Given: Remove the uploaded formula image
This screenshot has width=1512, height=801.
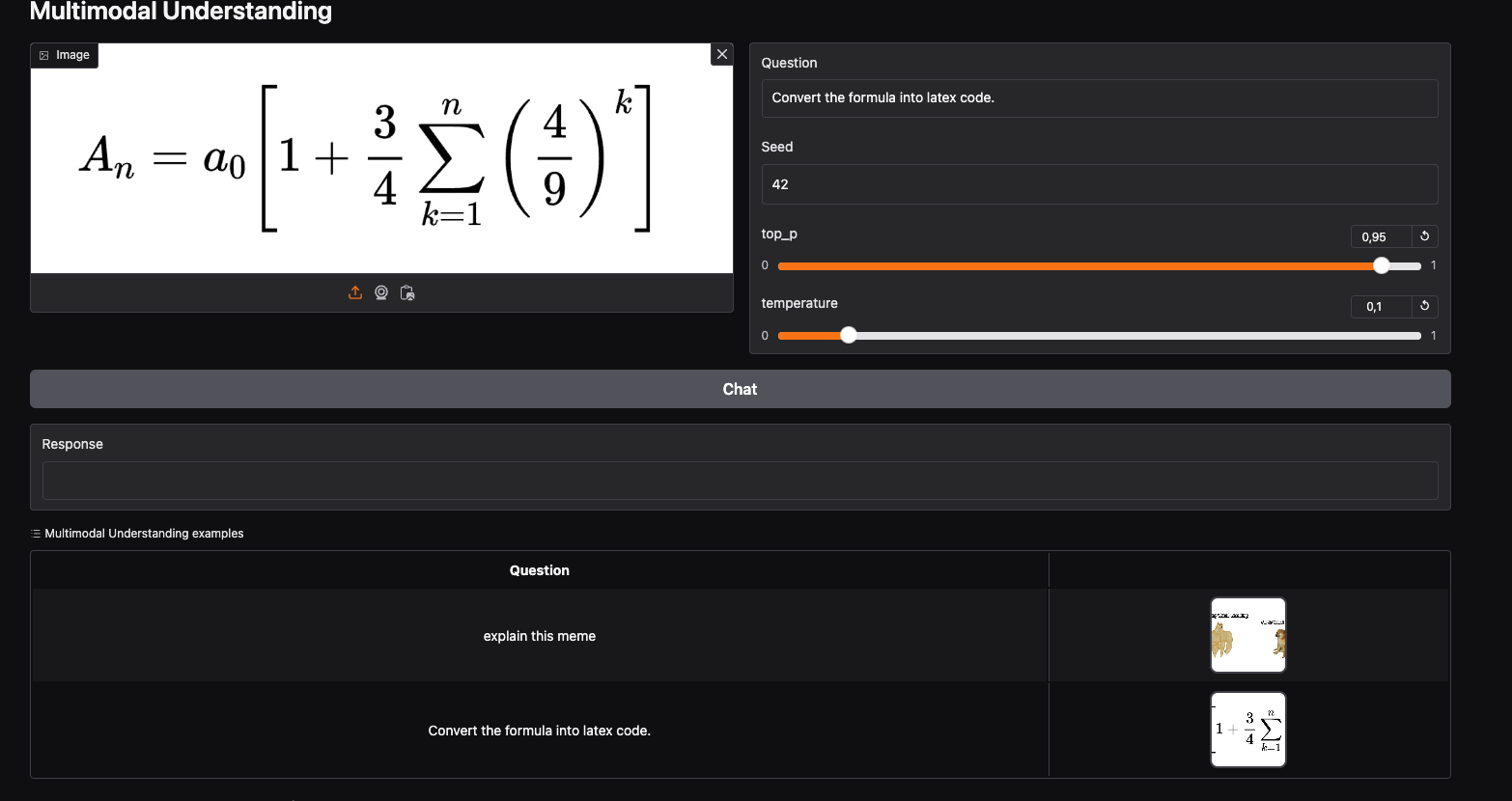Looking at the screenshot, I should click(x=721, y=54).
